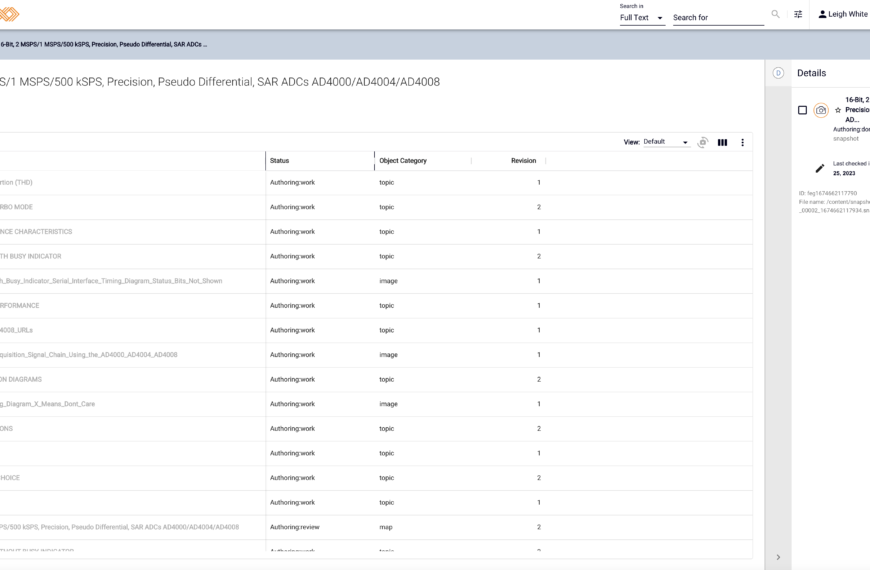Select the Signal_Chain_Using_the_AD4000 image row
The image size is (870, 570).
click(x=376, y=355)
